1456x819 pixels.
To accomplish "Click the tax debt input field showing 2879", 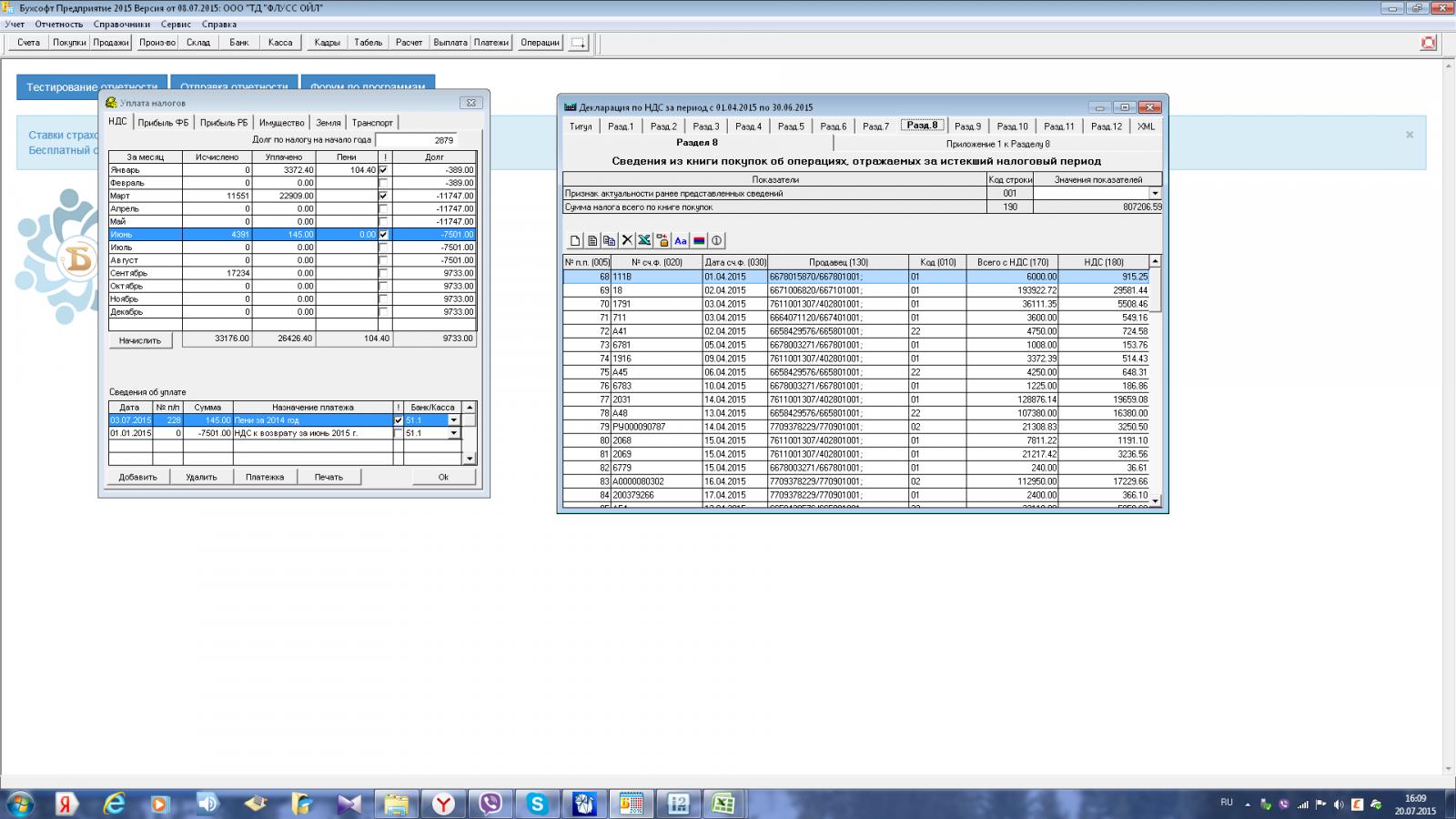I will point(426,140).
